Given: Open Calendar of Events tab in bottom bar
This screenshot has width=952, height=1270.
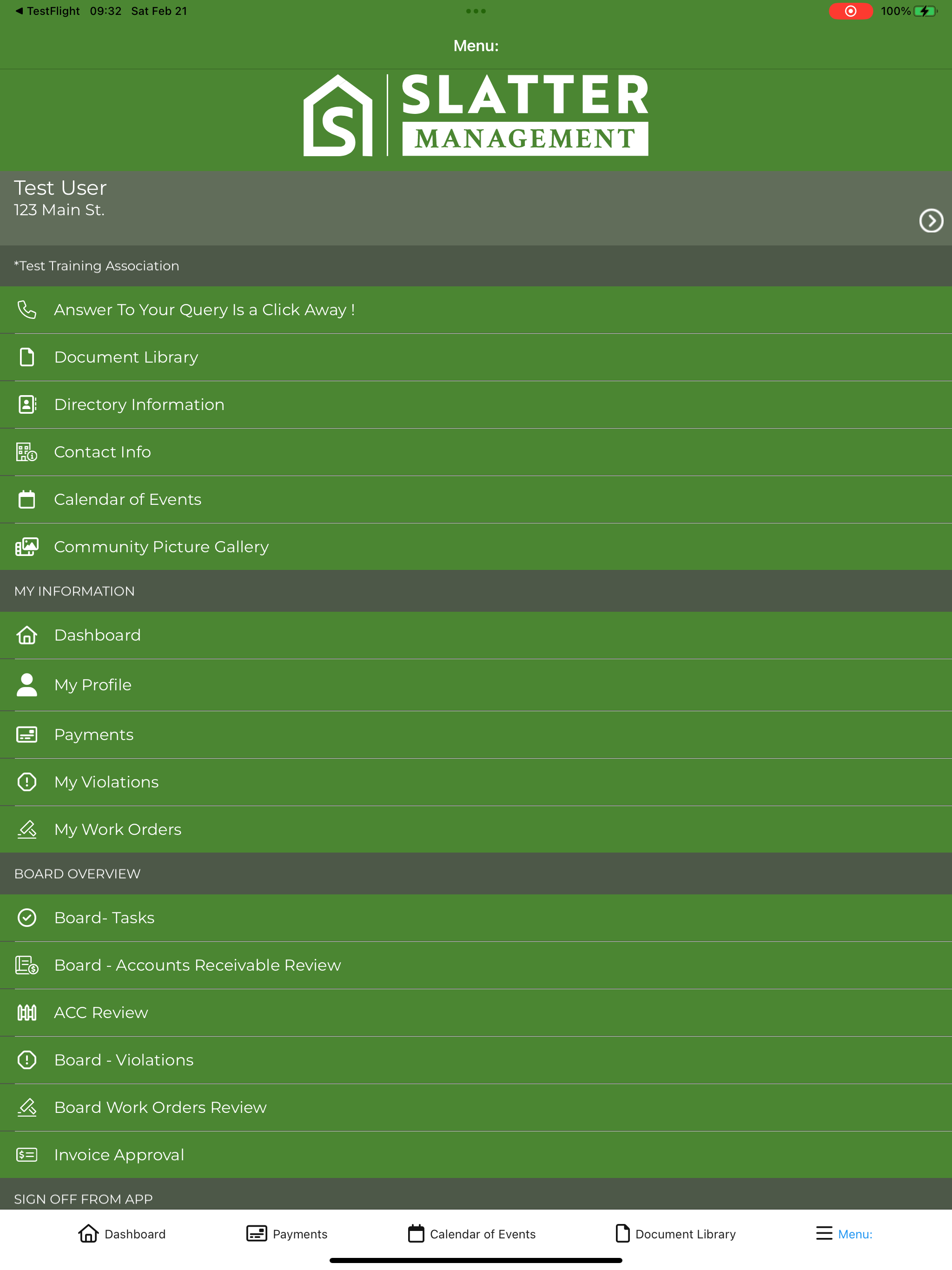Looking at the screenshot, I should point(471,1234).
